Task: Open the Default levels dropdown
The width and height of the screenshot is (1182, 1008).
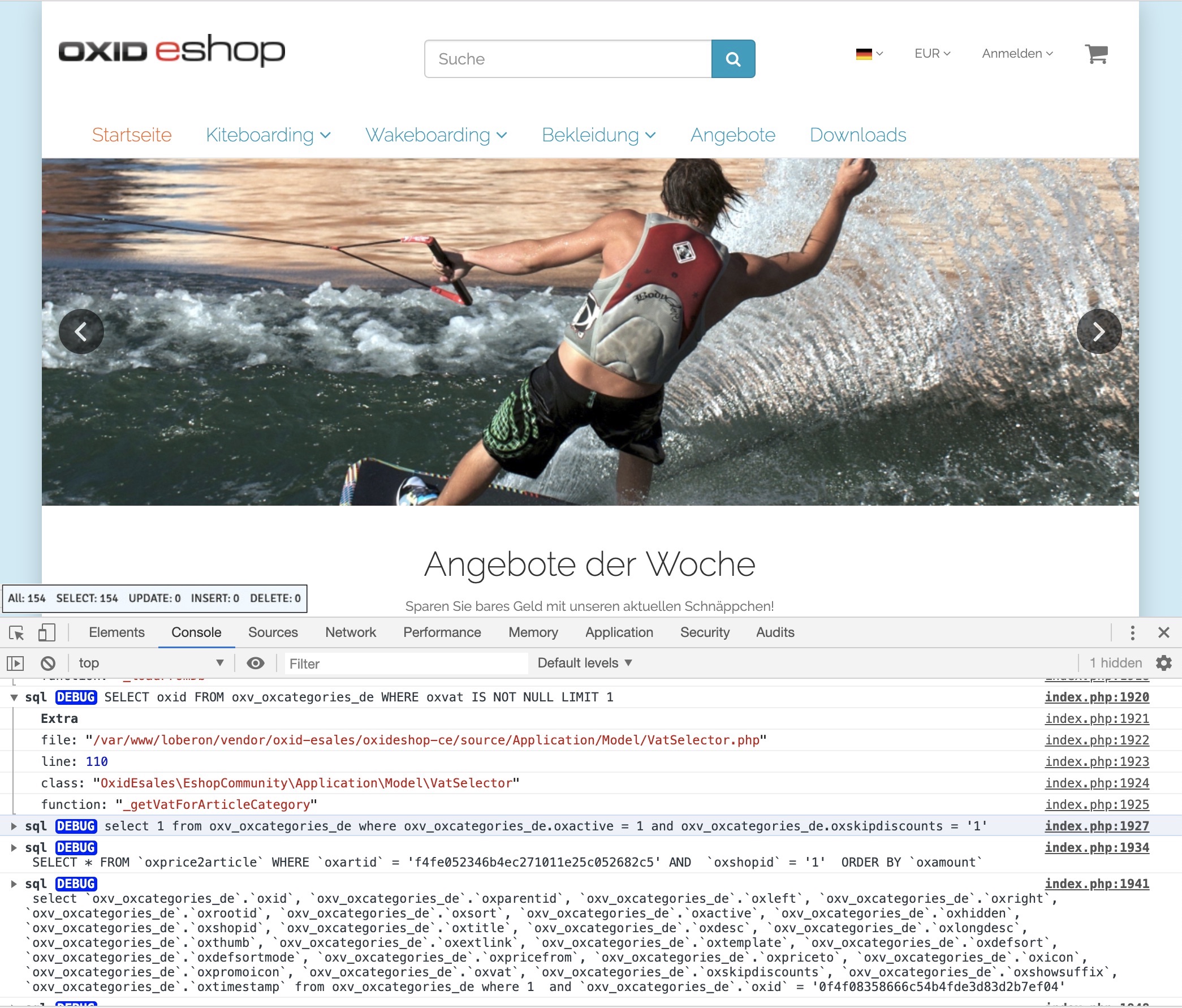Action: pos(585,663)
